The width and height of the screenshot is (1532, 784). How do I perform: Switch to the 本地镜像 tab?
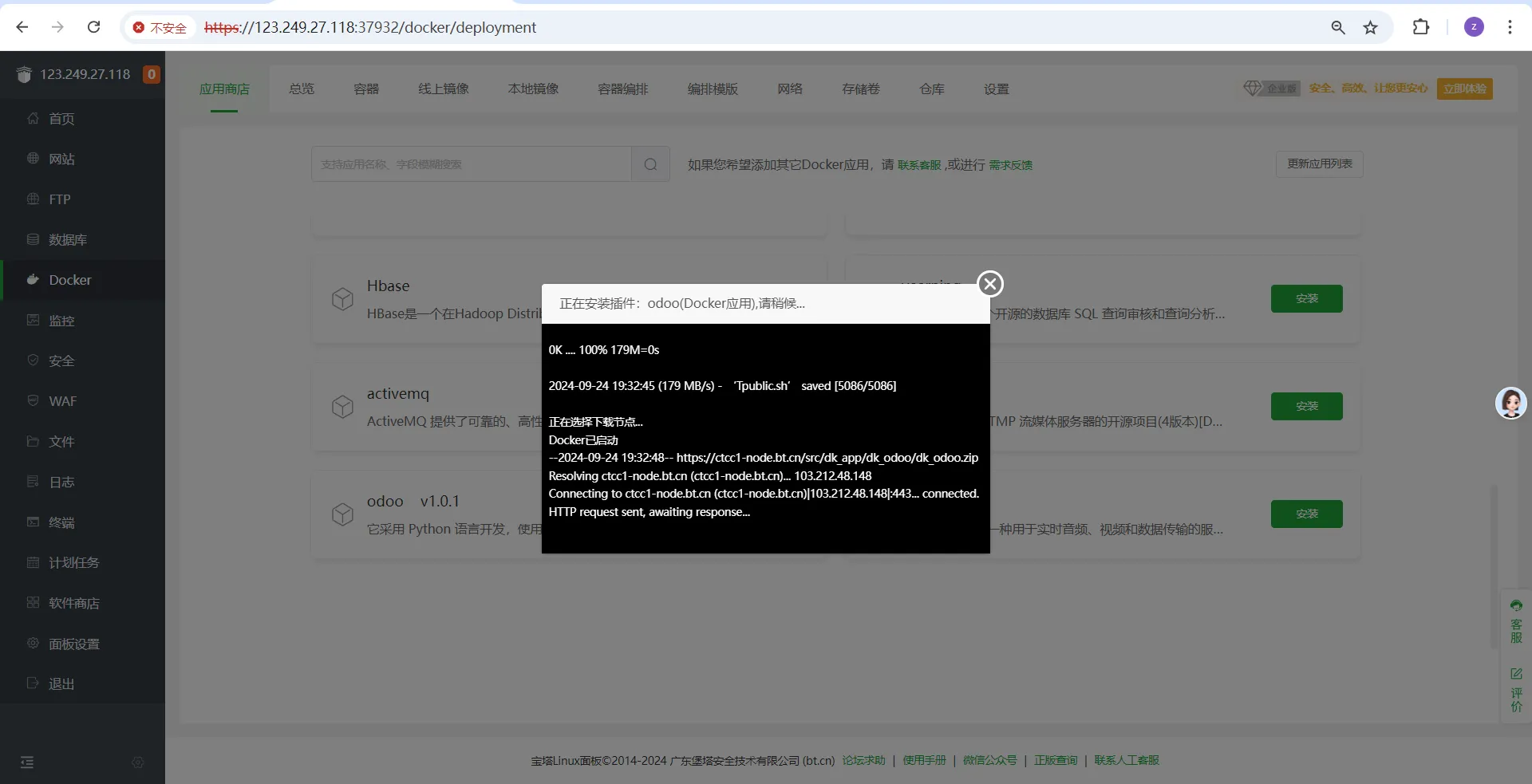(x=533, y=89)
